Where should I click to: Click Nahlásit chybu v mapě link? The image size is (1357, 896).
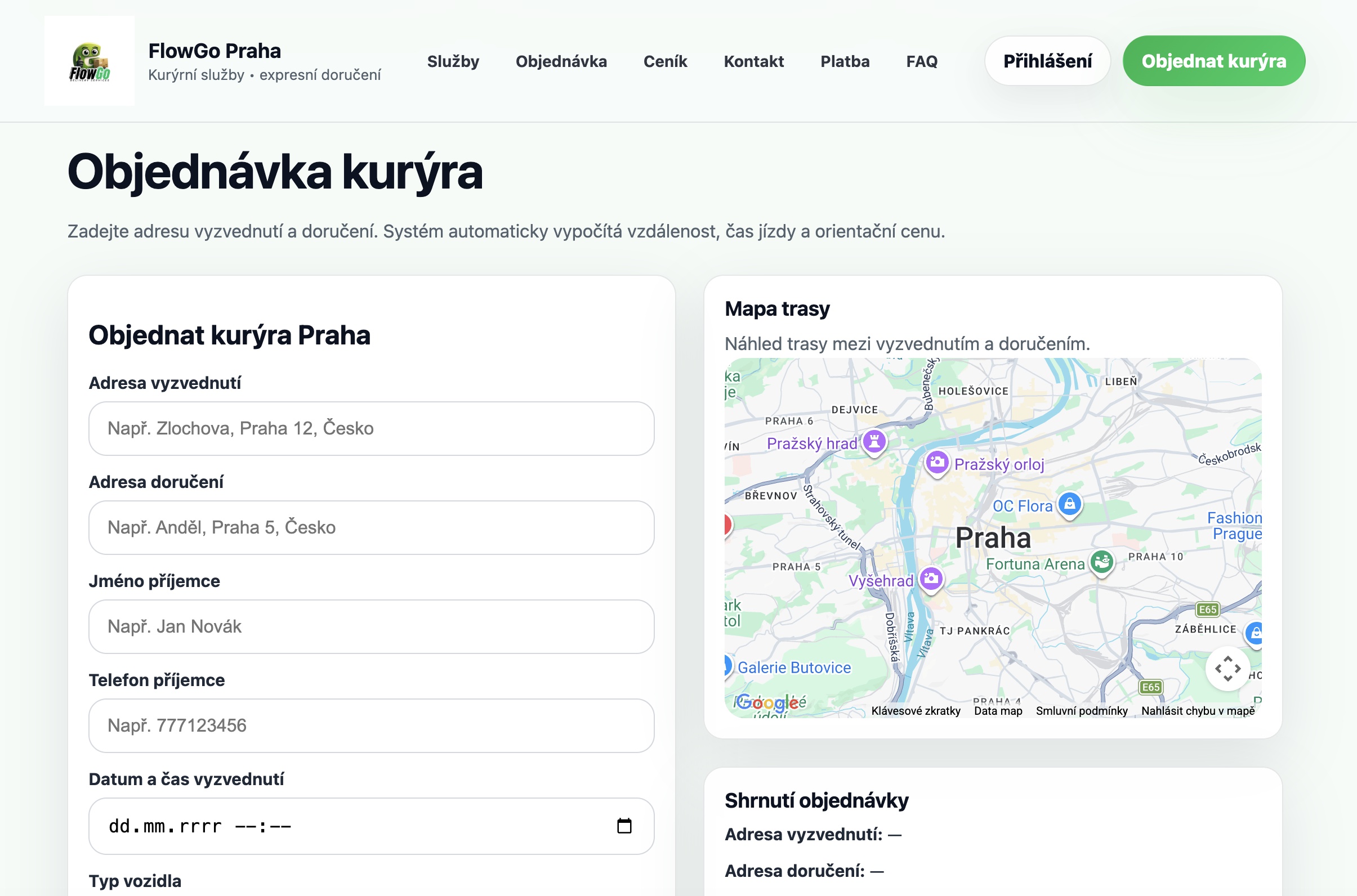[1198, 711]
